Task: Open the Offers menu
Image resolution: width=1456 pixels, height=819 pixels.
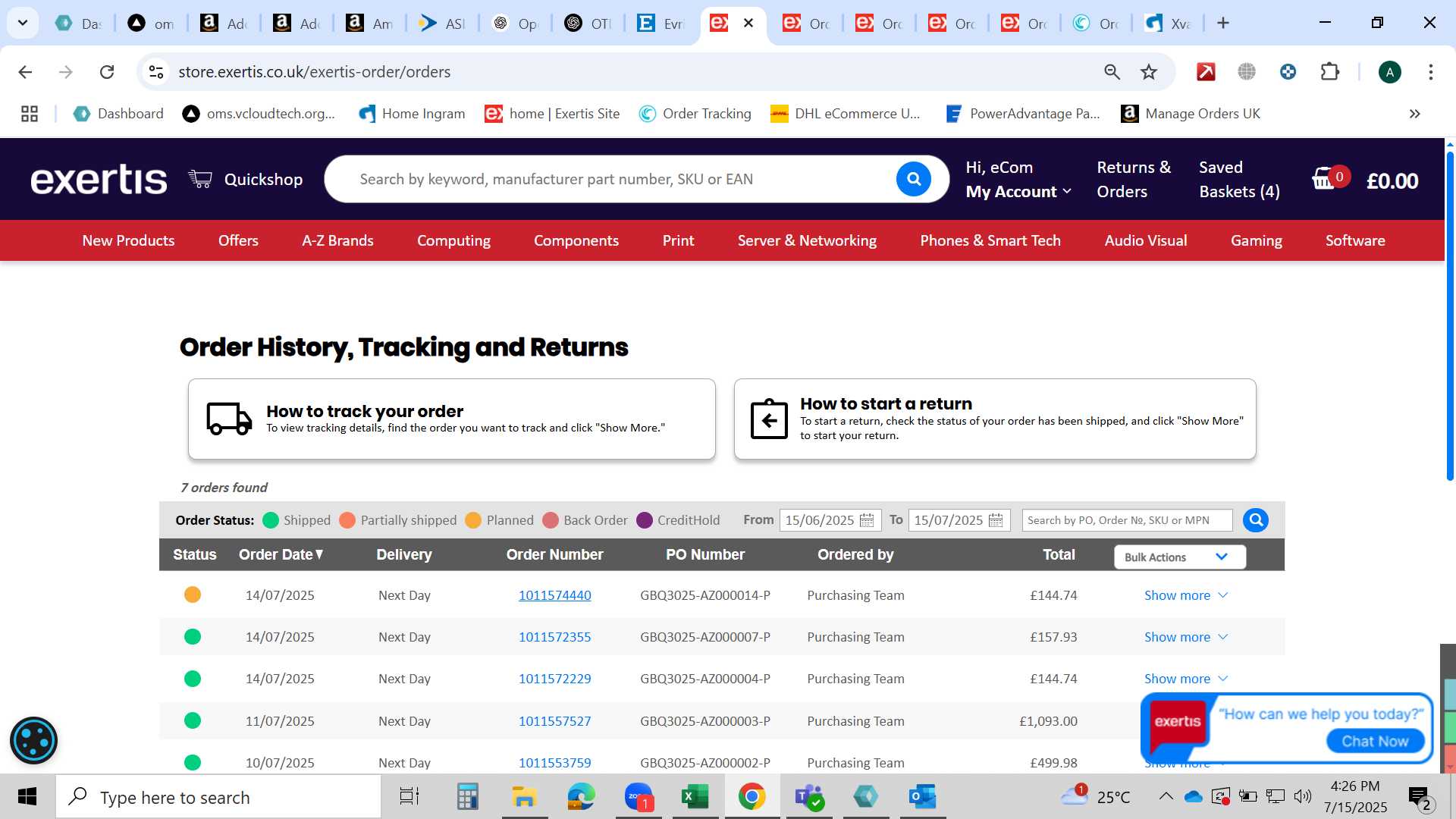Action: [x=238, y=240]
